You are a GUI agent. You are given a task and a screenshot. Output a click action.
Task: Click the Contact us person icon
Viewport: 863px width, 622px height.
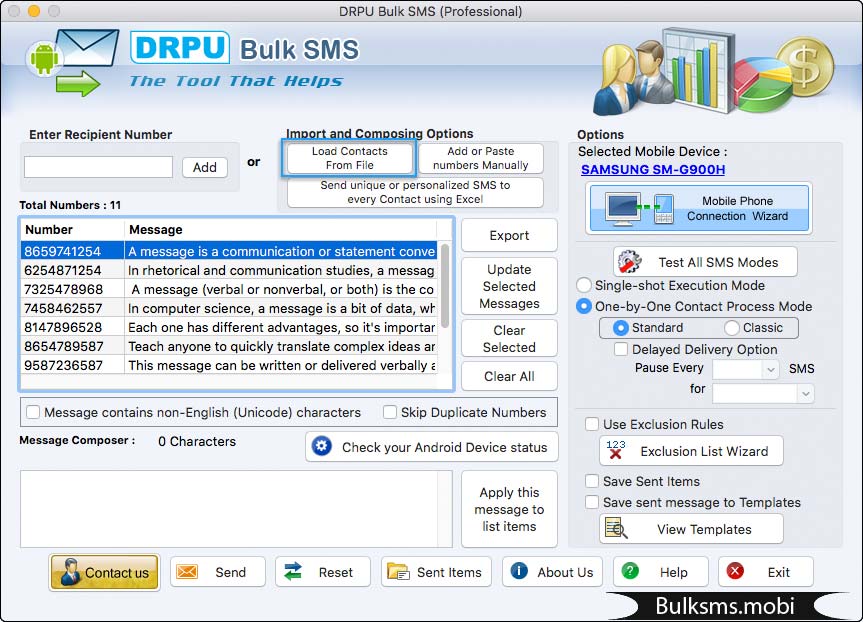(x=70, y=571)
